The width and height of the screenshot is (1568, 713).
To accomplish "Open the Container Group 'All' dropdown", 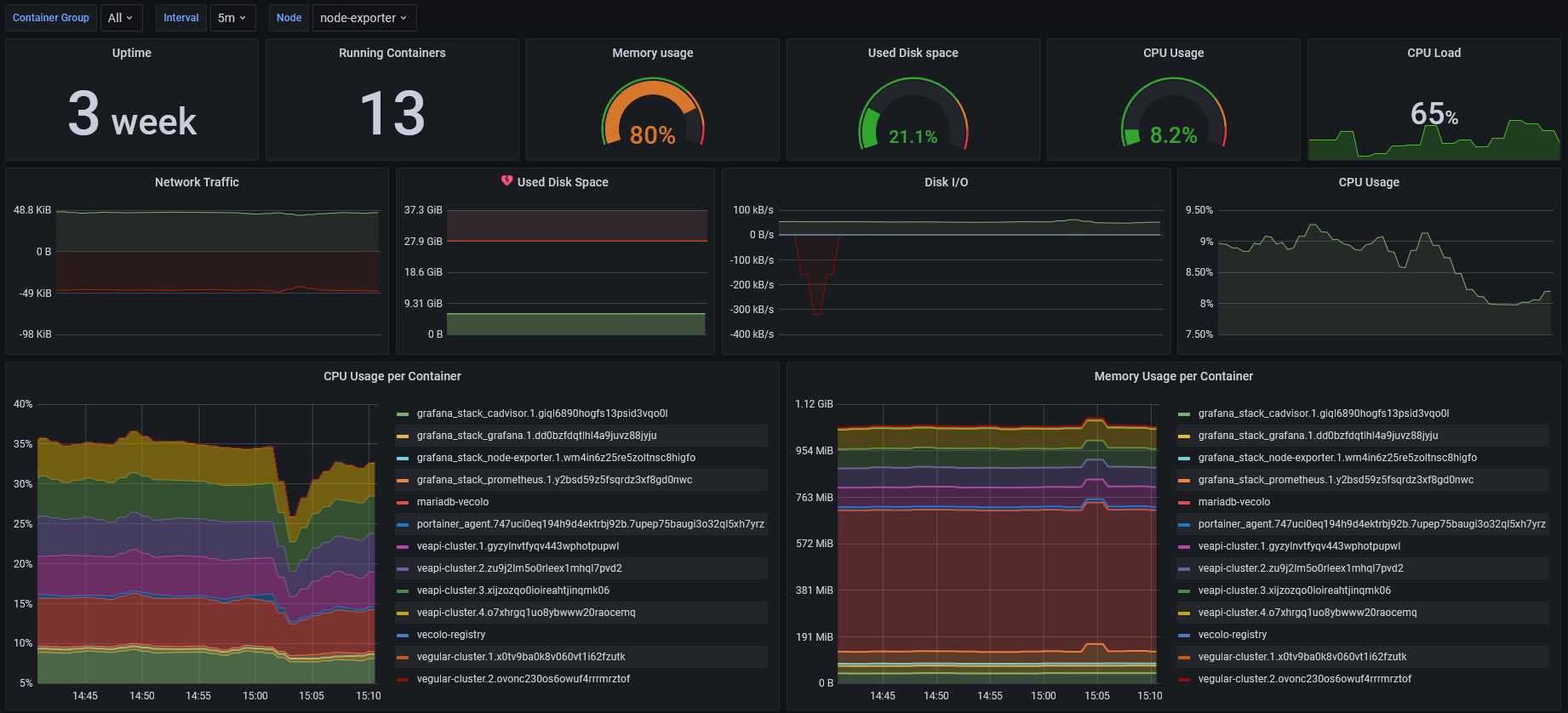I will (120, 18).
